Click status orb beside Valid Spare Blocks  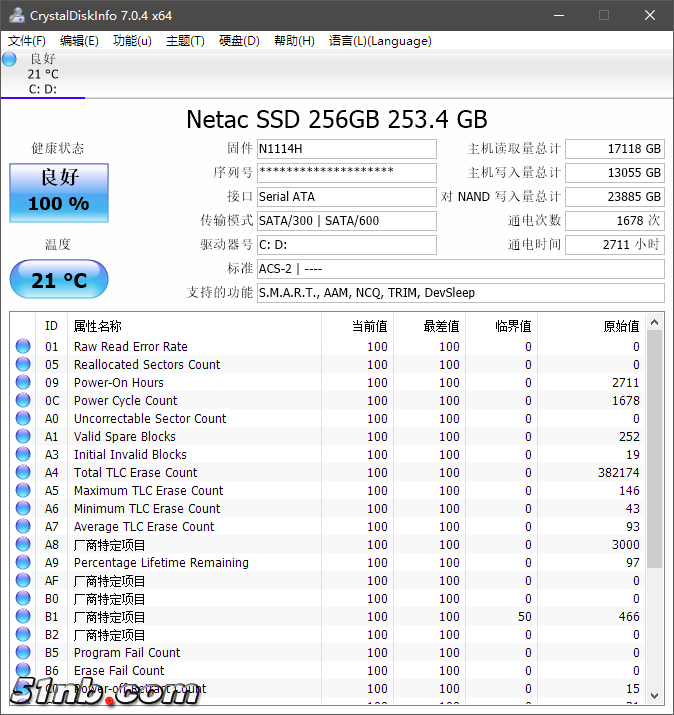(x=23, y=437)
